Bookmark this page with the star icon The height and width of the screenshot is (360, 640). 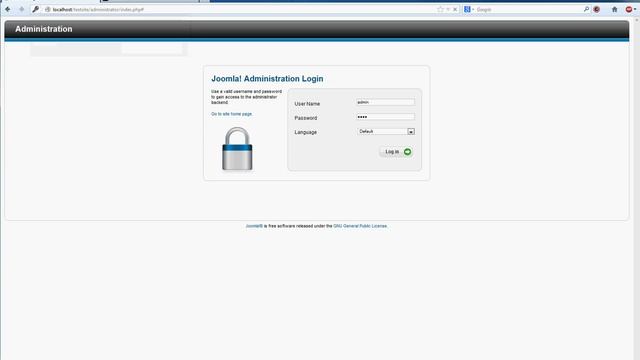coord(440,9)
